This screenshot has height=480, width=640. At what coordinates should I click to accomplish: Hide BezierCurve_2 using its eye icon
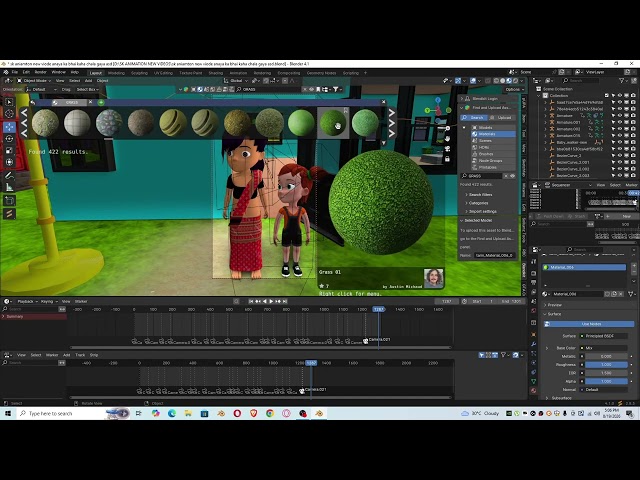pos(620,156)
